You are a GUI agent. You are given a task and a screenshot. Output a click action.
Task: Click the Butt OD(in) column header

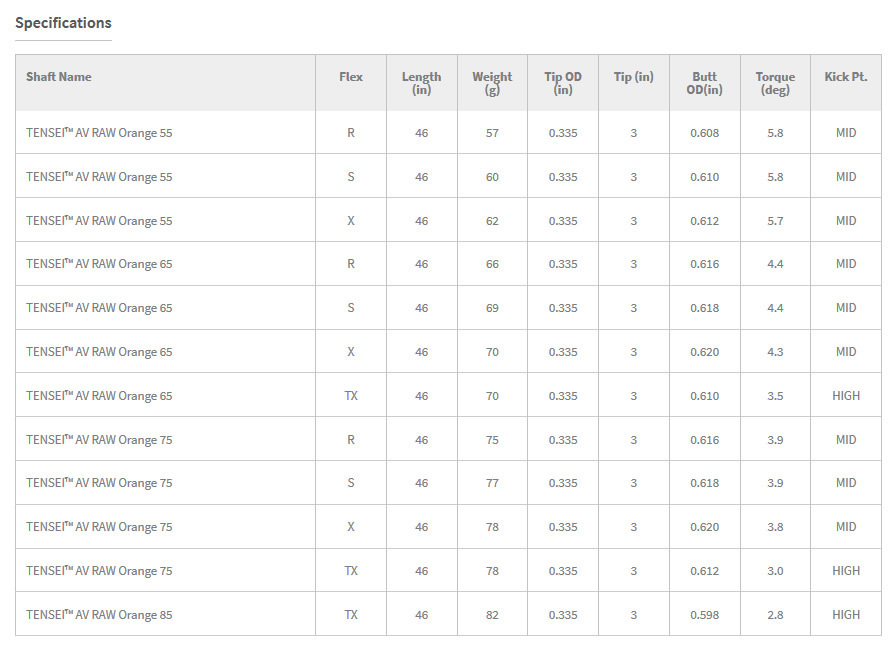704,83
